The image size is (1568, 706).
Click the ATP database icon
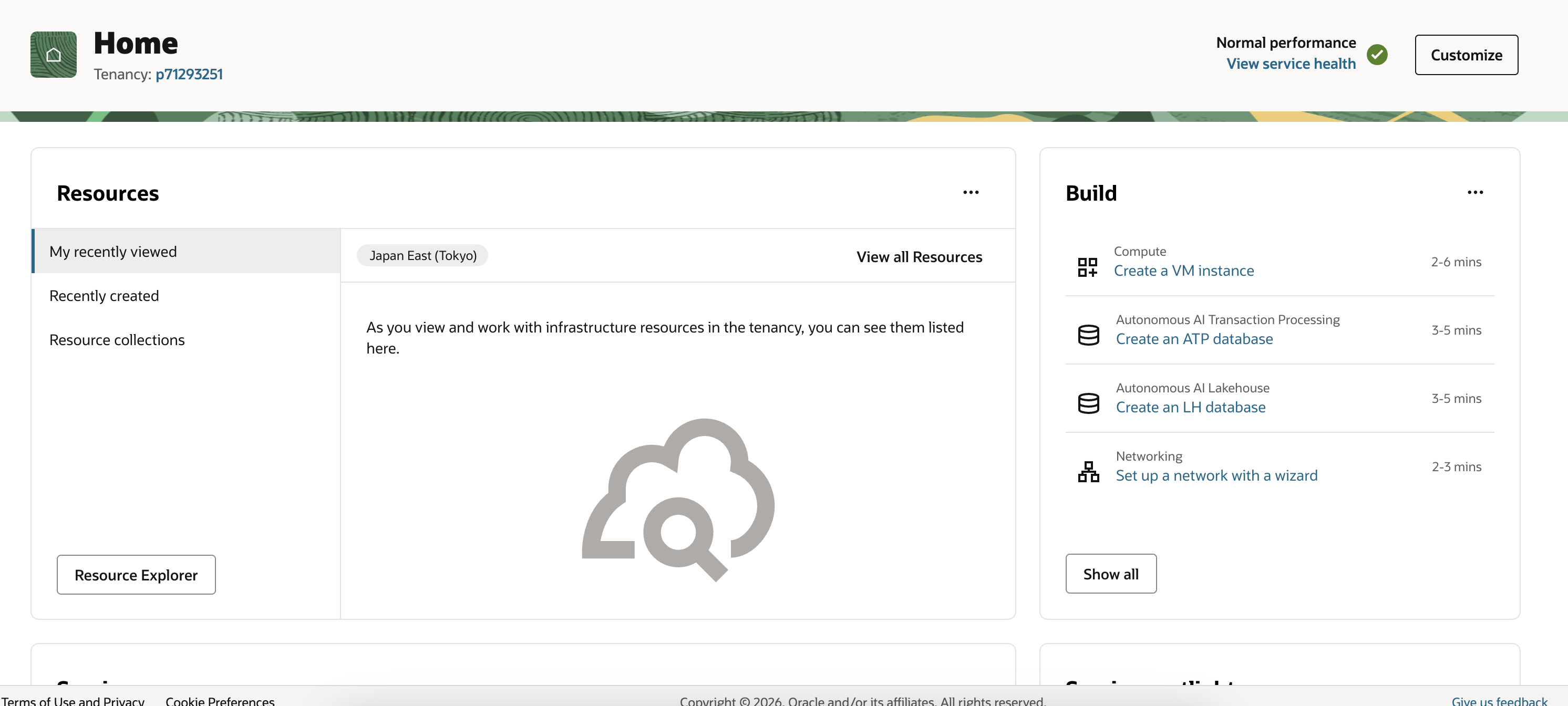1088,335
